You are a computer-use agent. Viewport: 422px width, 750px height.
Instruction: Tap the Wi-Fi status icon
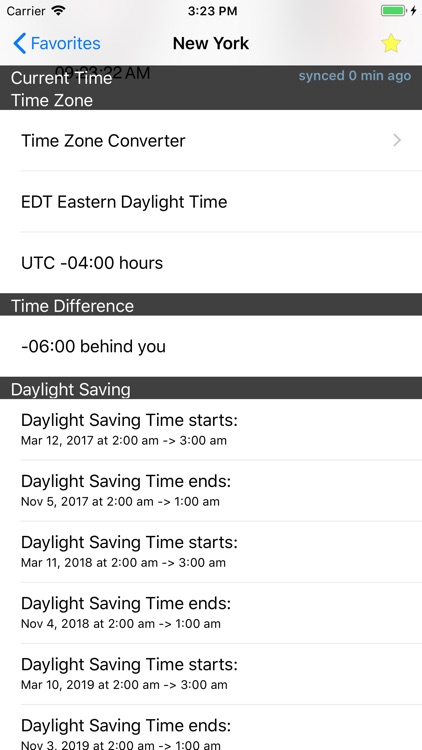[x=59, y=11]
